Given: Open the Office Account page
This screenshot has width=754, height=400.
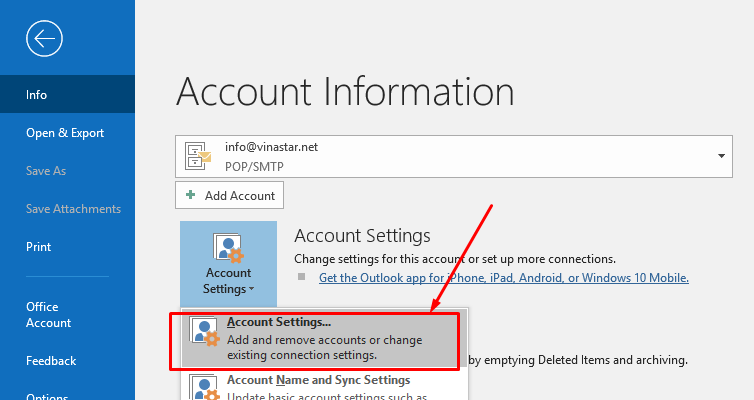Looking at the screenshot, I should pos(49,315).
